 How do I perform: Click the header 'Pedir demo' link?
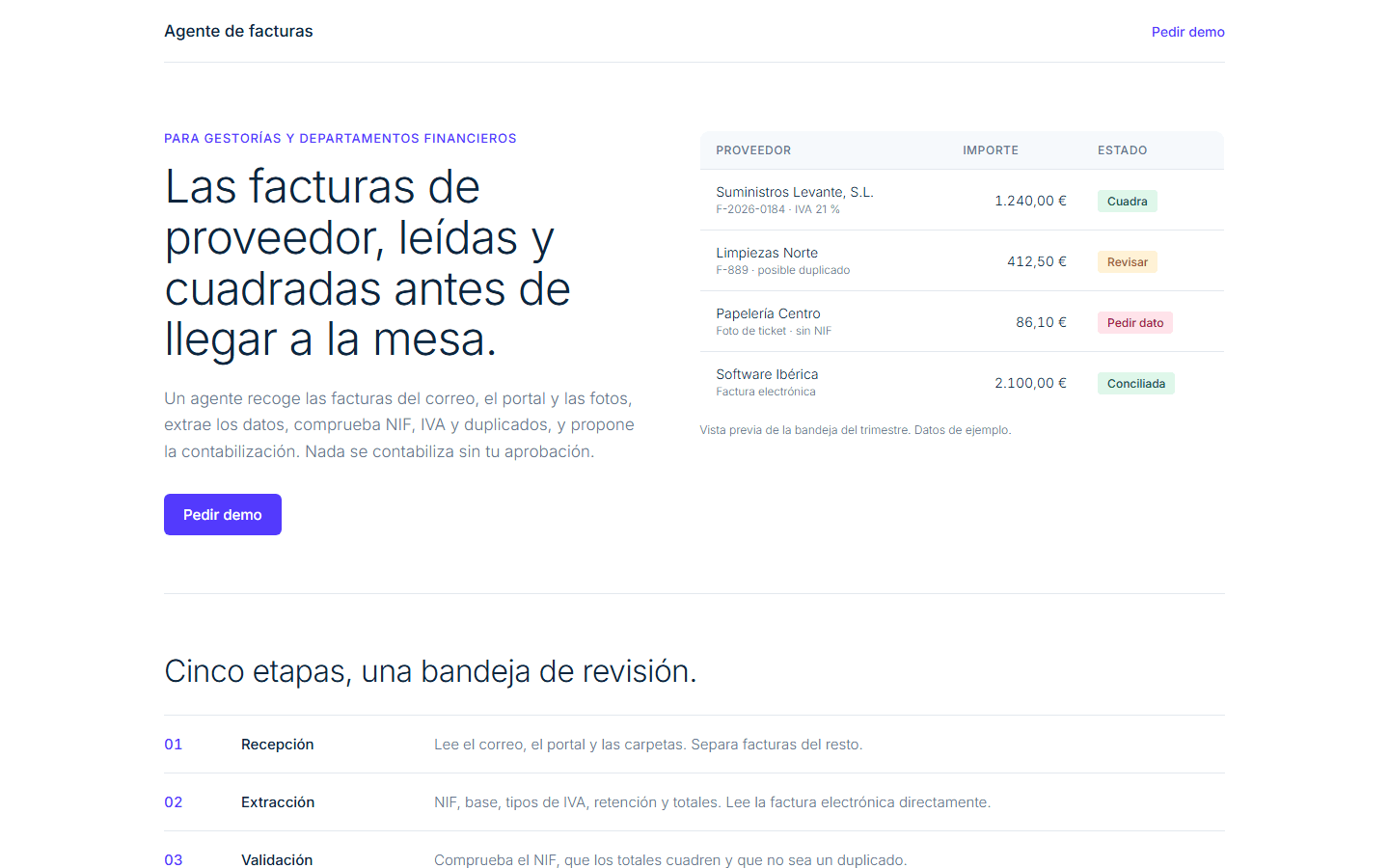click(x=1187, y=32)
